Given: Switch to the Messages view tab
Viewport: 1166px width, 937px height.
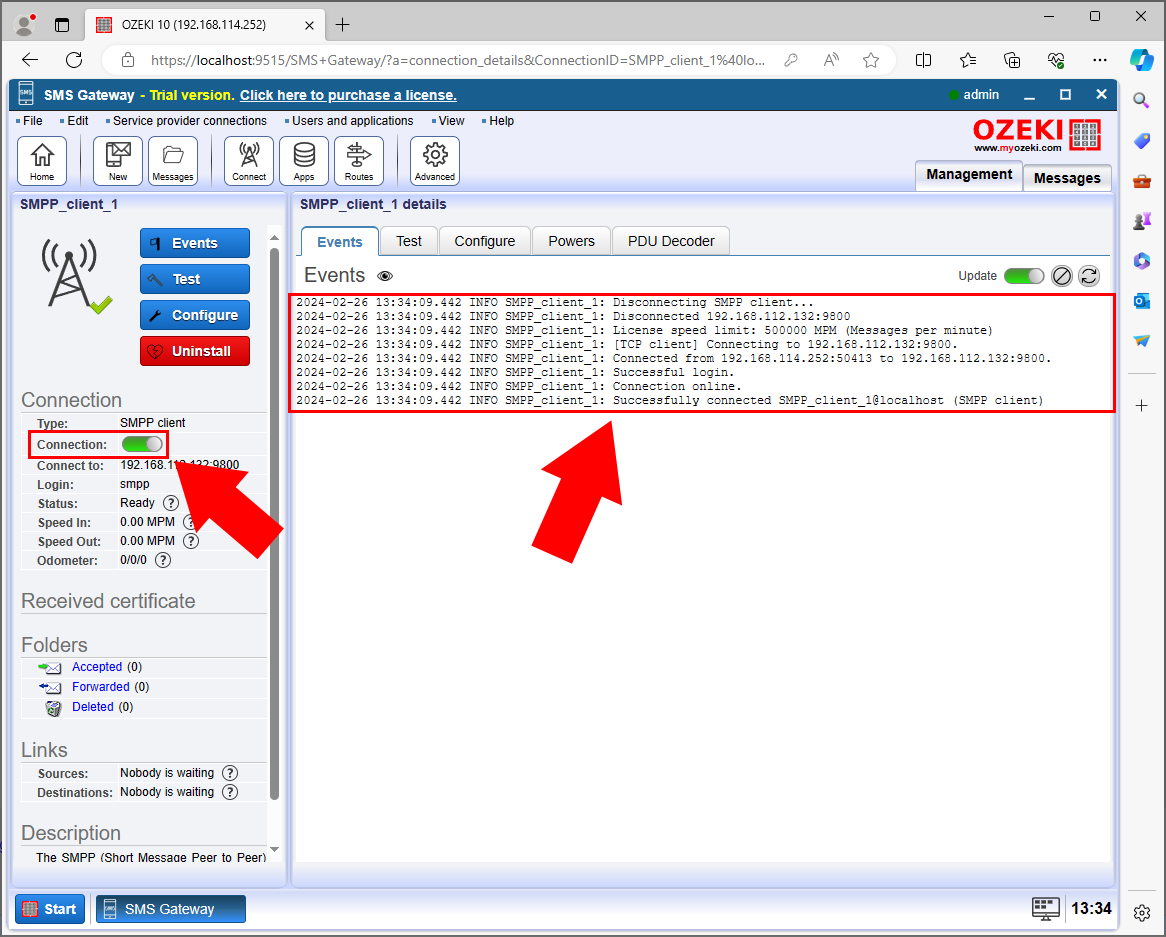Looking at the screenshot, I should pos(1066,178).
